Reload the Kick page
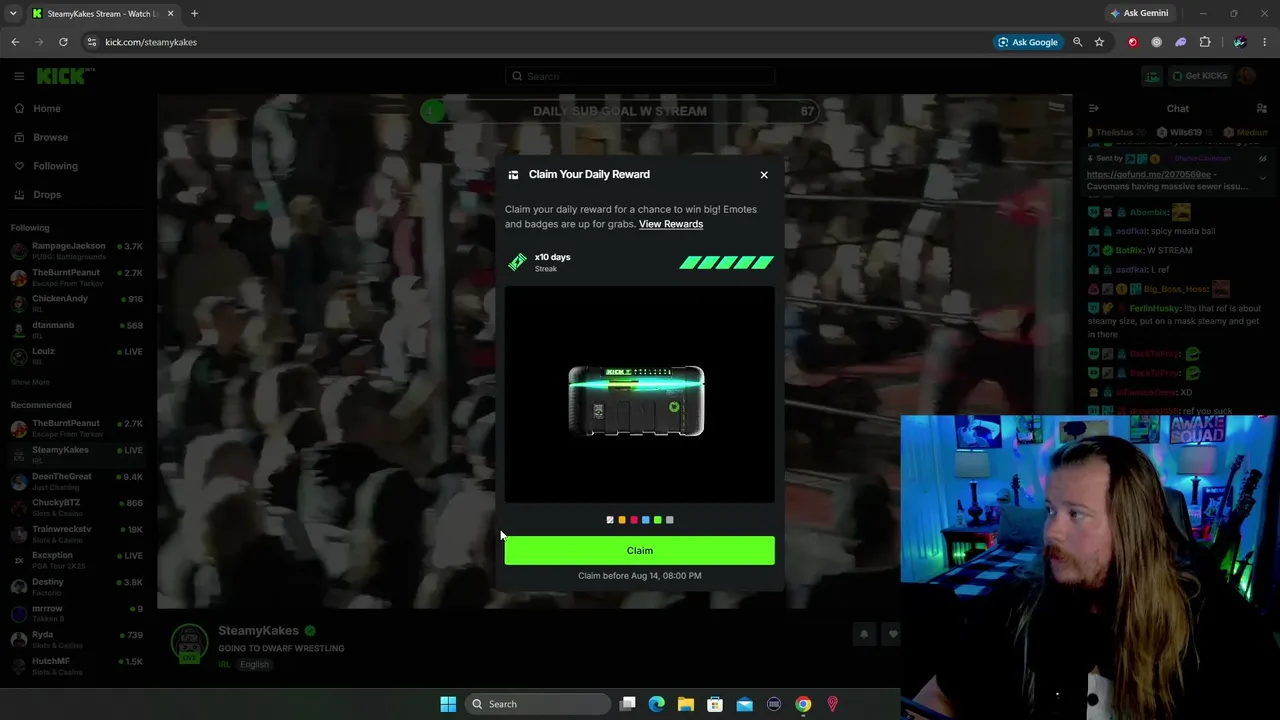1280x720 pixels. 63,42
